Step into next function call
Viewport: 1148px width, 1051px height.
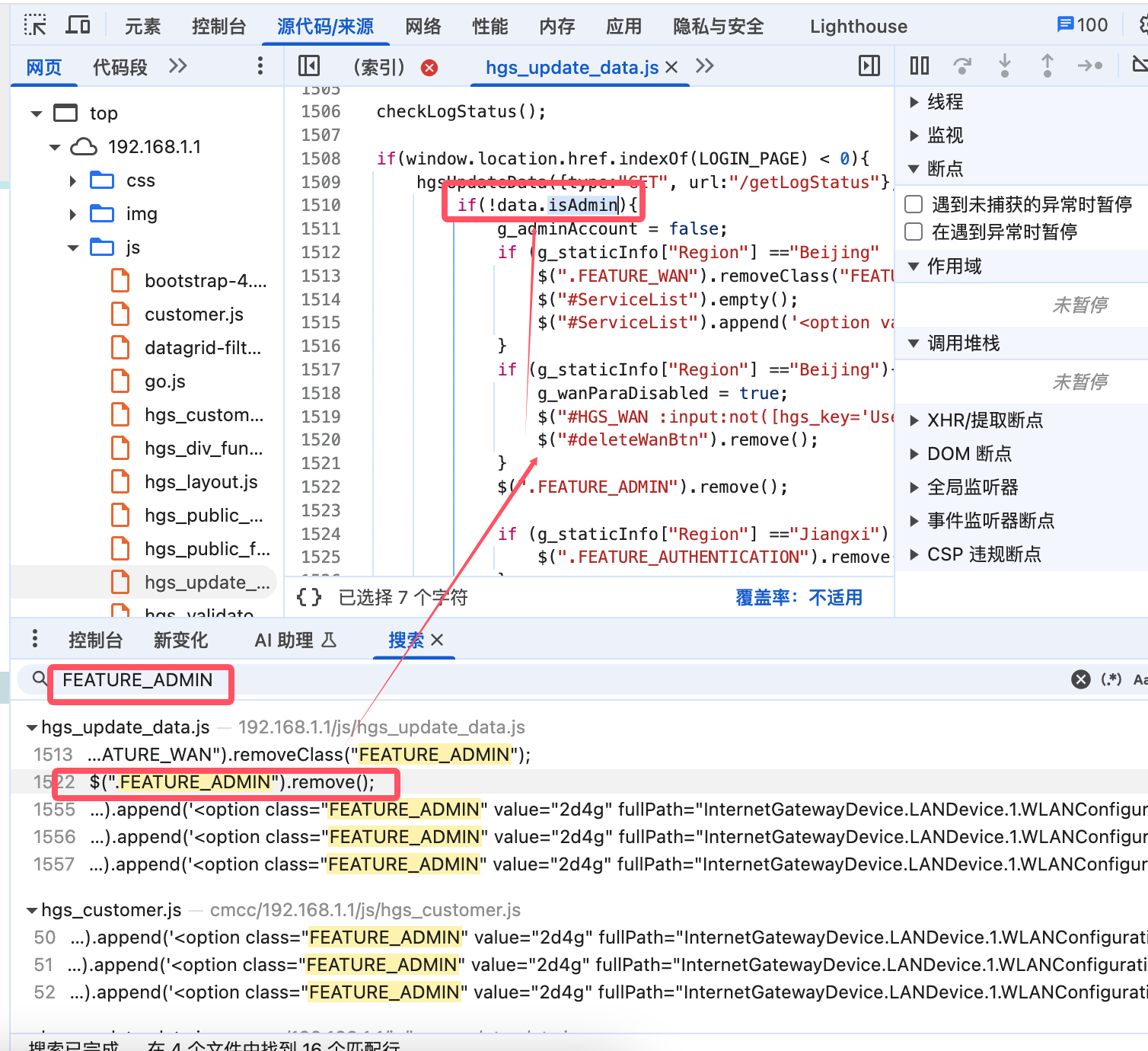(1005, 66)
